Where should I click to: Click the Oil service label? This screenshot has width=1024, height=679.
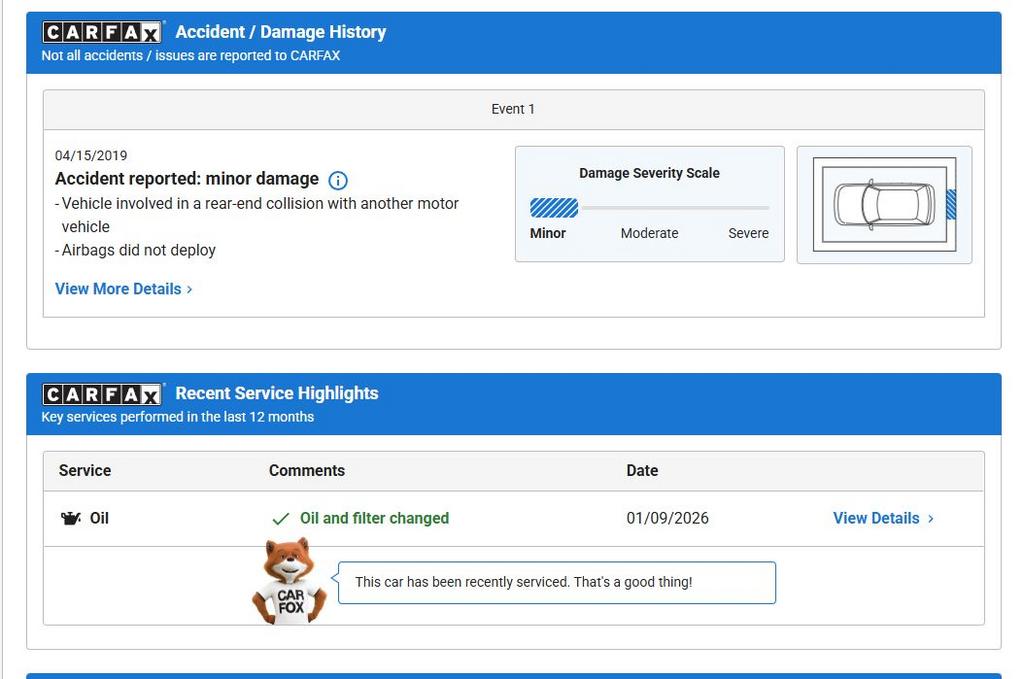(99, 518)
